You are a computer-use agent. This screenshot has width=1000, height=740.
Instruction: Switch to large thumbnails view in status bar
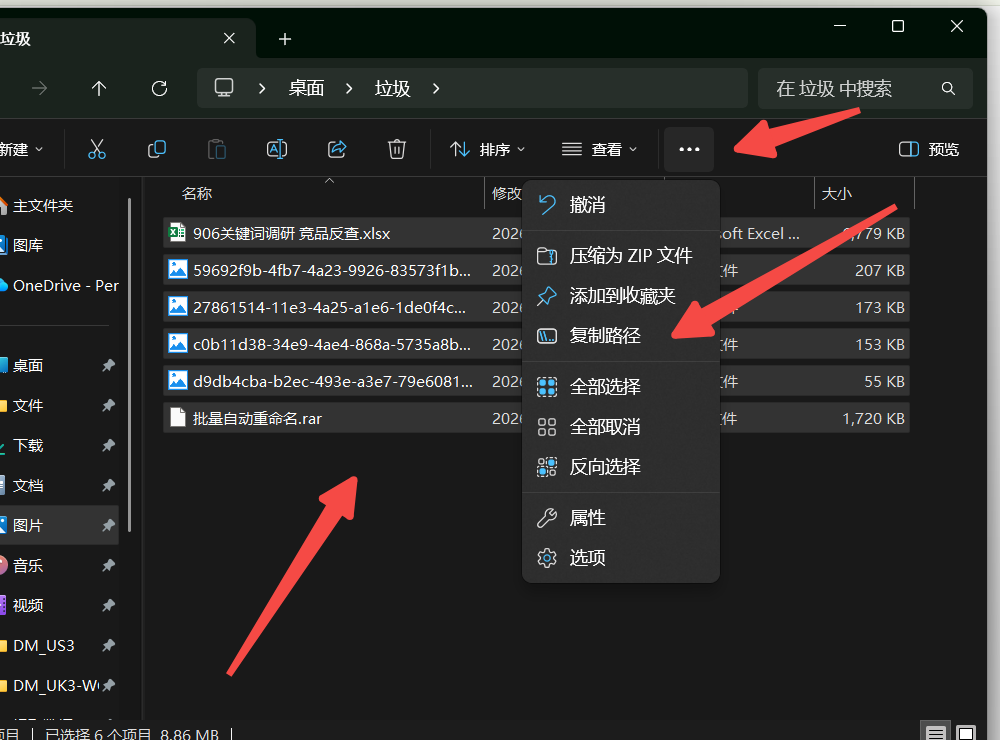(965, 733)
